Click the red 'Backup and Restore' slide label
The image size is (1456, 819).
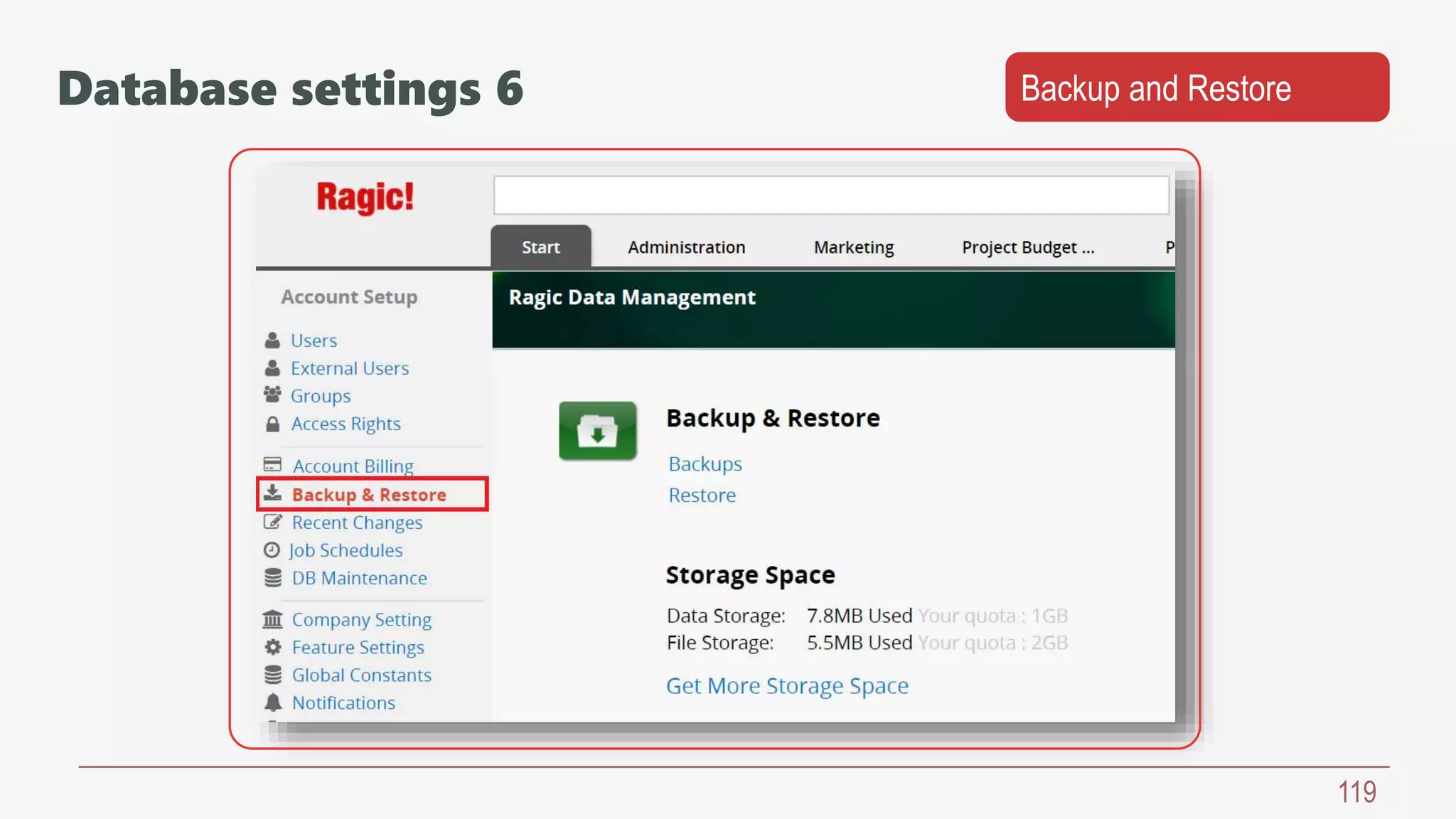(x=1197, y=87)
